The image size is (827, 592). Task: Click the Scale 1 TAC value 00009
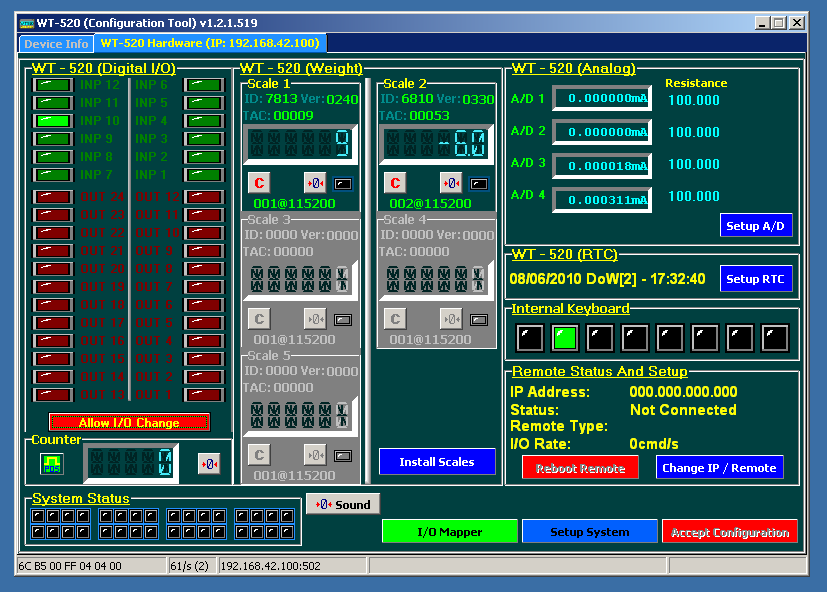tap(293, 116)
